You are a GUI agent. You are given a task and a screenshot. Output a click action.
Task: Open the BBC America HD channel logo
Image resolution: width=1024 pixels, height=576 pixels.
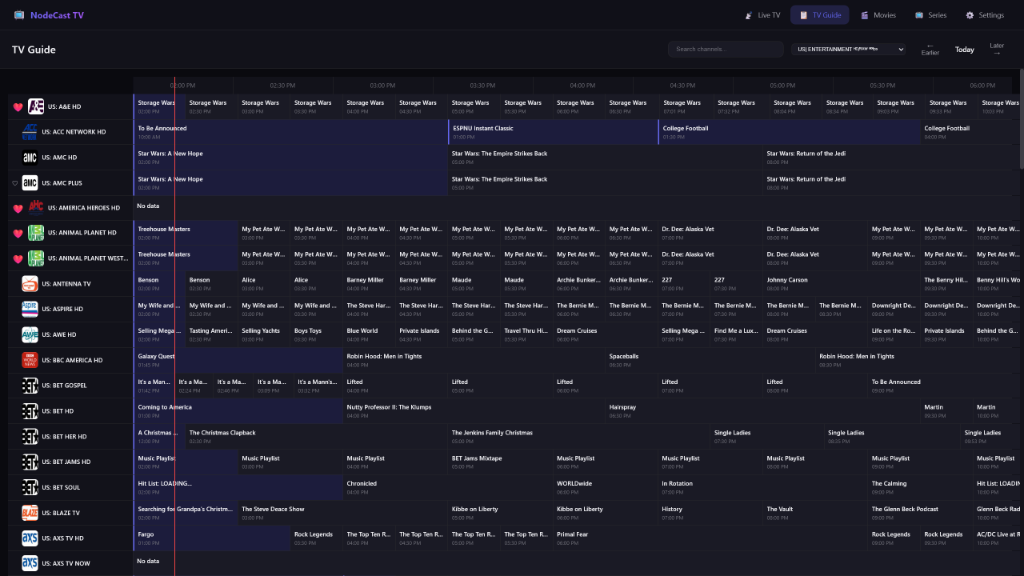pos(29,360)
